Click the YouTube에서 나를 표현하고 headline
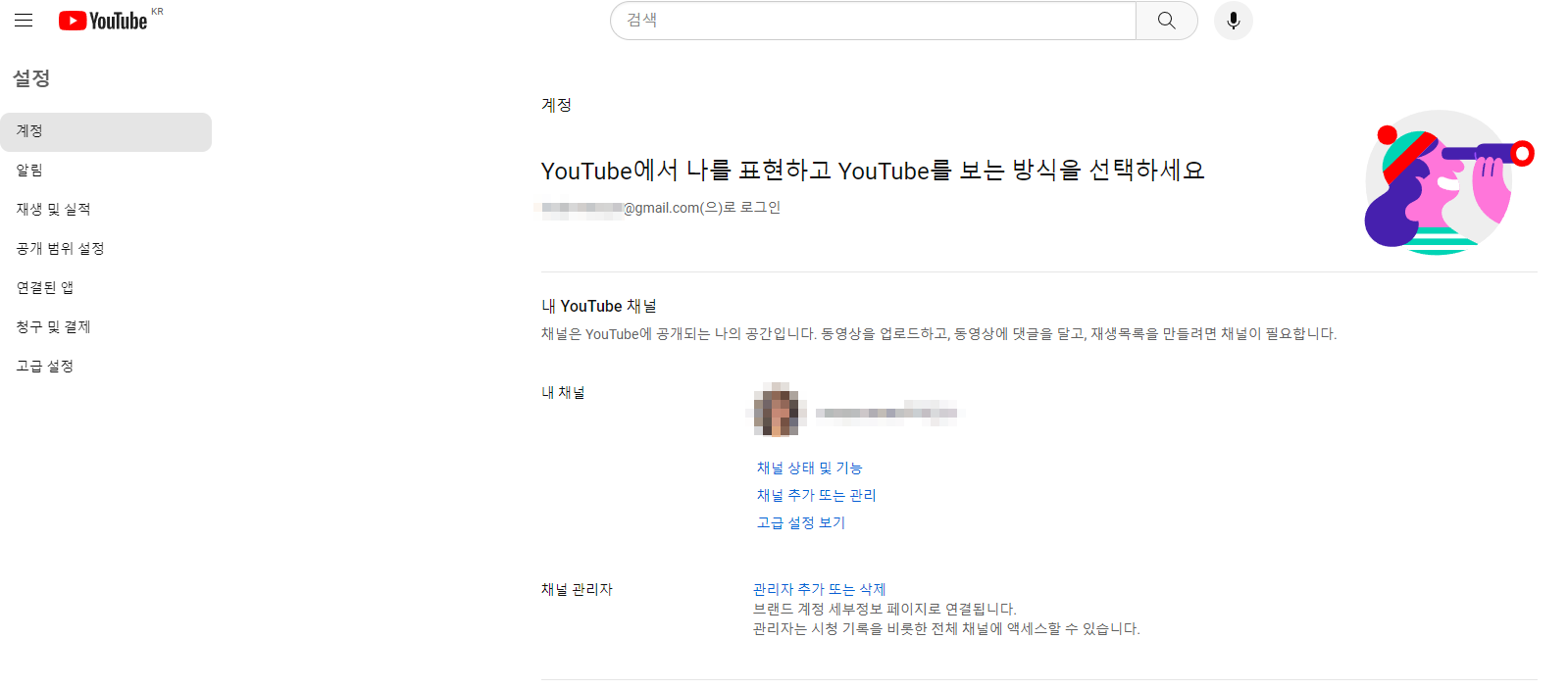The width and height of the screenshot is (1568, 689). (x=873, y=171)
